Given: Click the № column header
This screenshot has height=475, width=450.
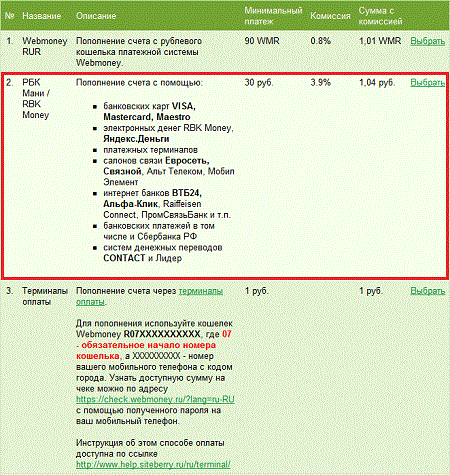Looking at the screenshot, I should (x=10, y=16).
